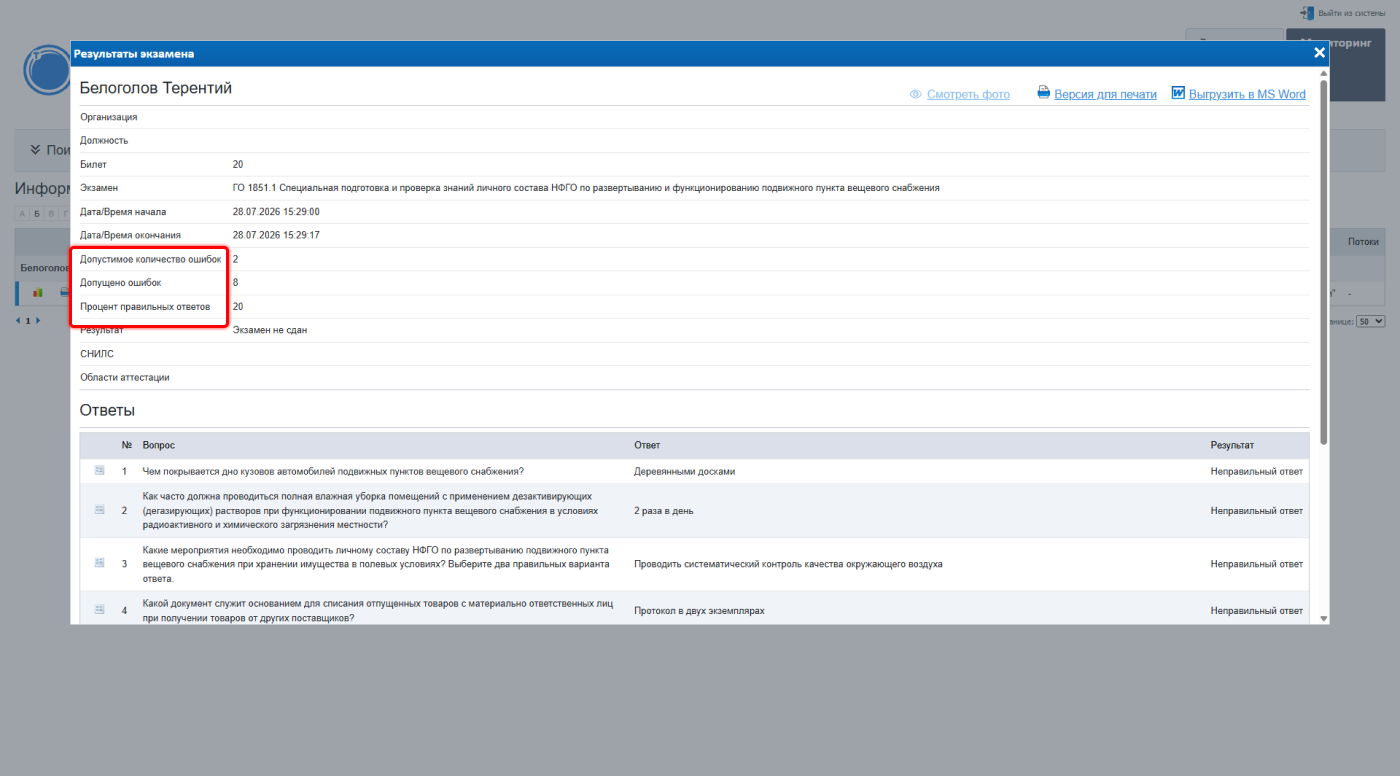
Task: Click the Потоки column header in background table
Action: [x=1363, y=242]
